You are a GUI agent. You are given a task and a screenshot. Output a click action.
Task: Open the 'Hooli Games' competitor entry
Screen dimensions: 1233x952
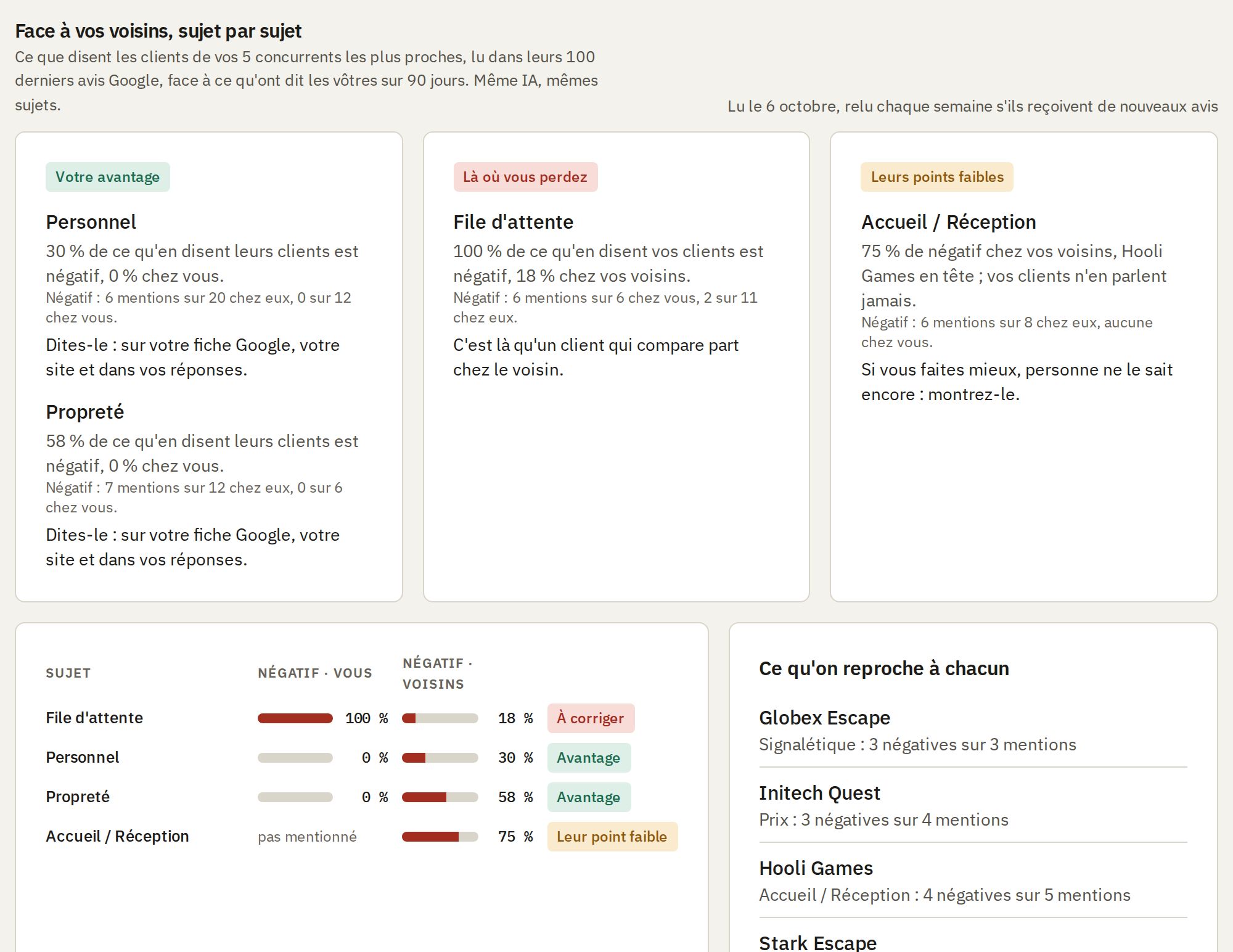(816, 868)
